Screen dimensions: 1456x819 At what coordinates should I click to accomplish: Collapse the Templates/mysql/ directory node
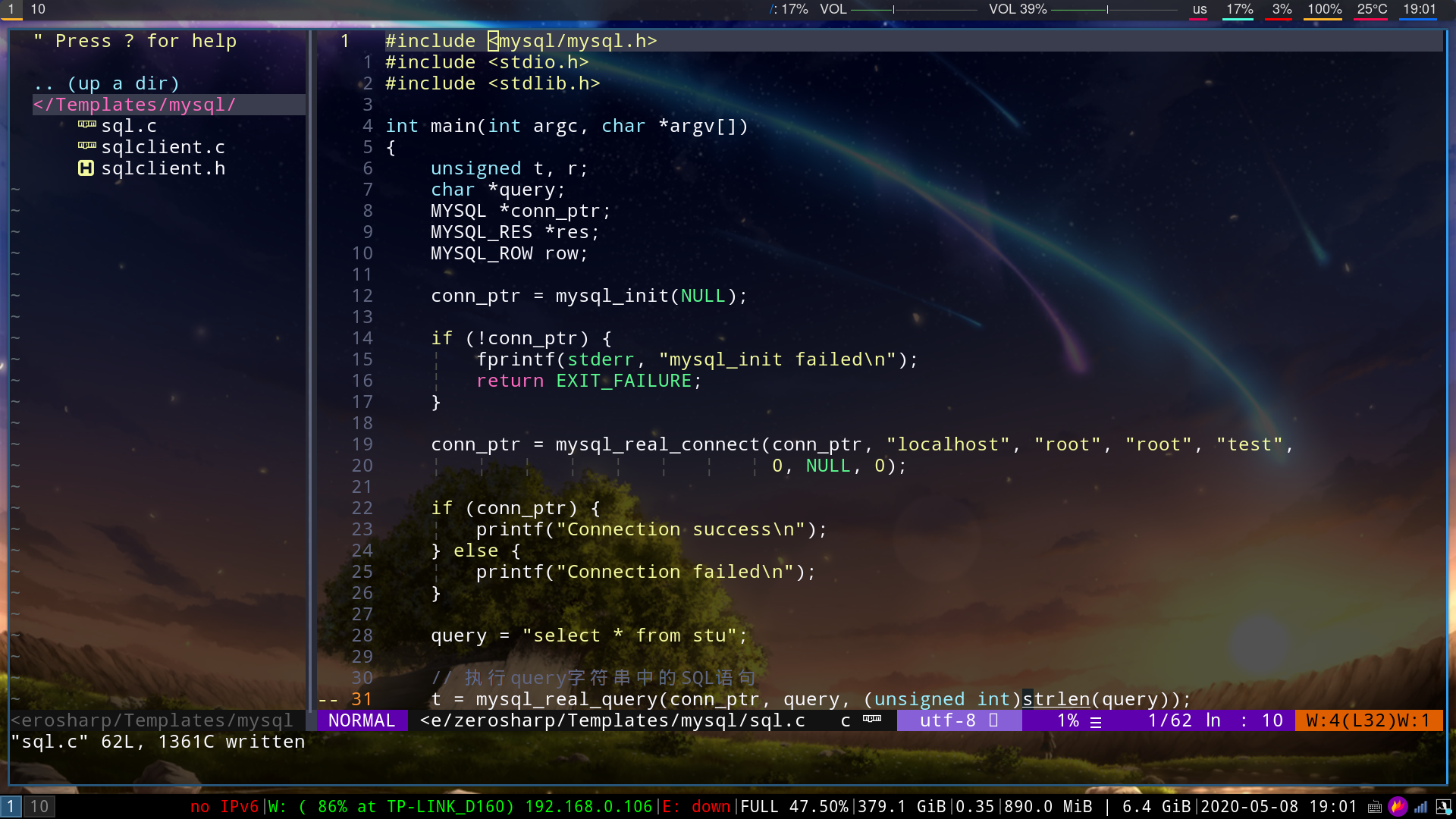coord(134,105)
